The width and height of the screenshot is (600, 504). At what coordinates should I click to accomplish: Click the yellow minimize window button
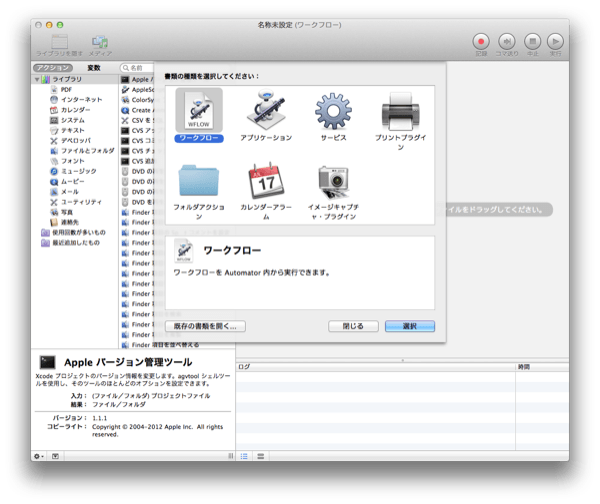(49, 25)
